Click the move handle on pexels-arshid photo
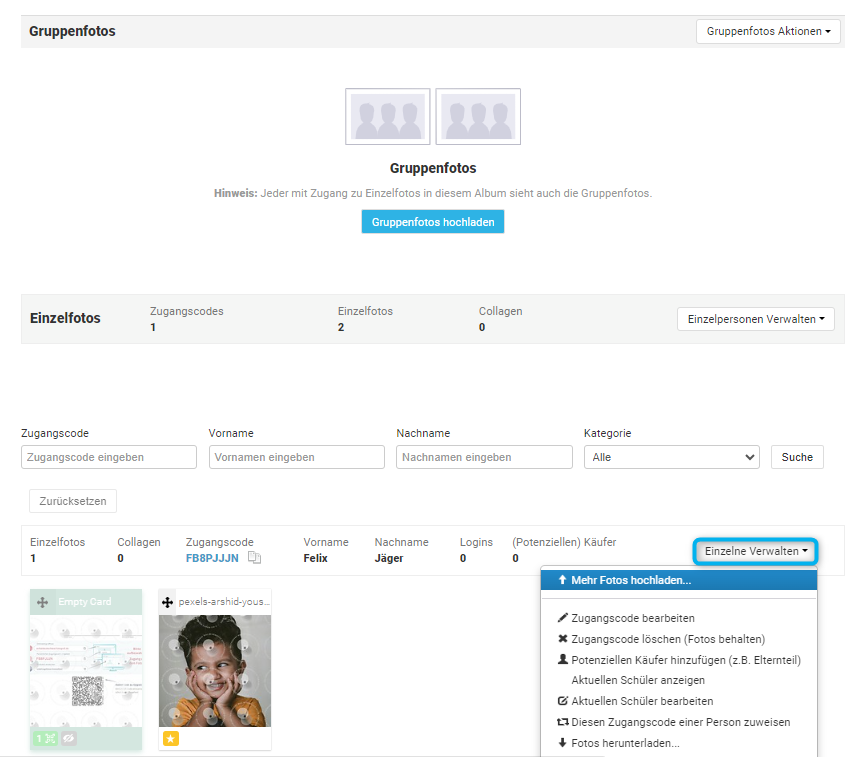The width and height of the screenshot is (850, 757). [x=168, y=602]
